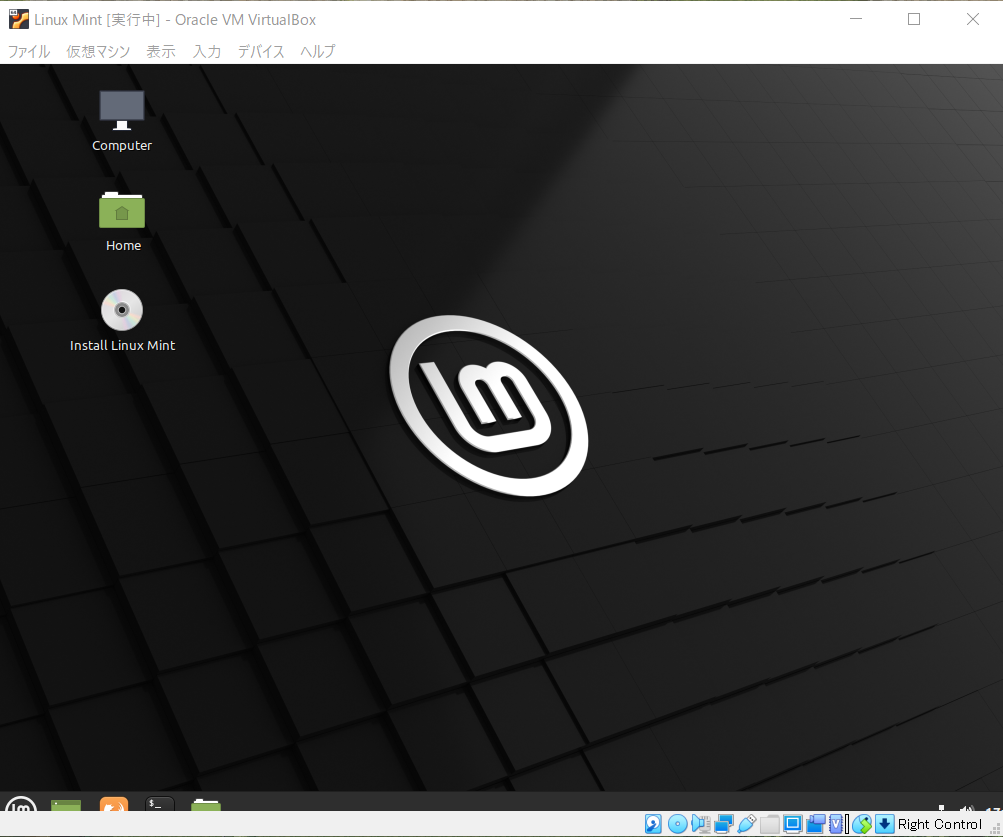
Task: Click the mouse integration status icon
Action: pyautogui.click(x=862, y=824)
